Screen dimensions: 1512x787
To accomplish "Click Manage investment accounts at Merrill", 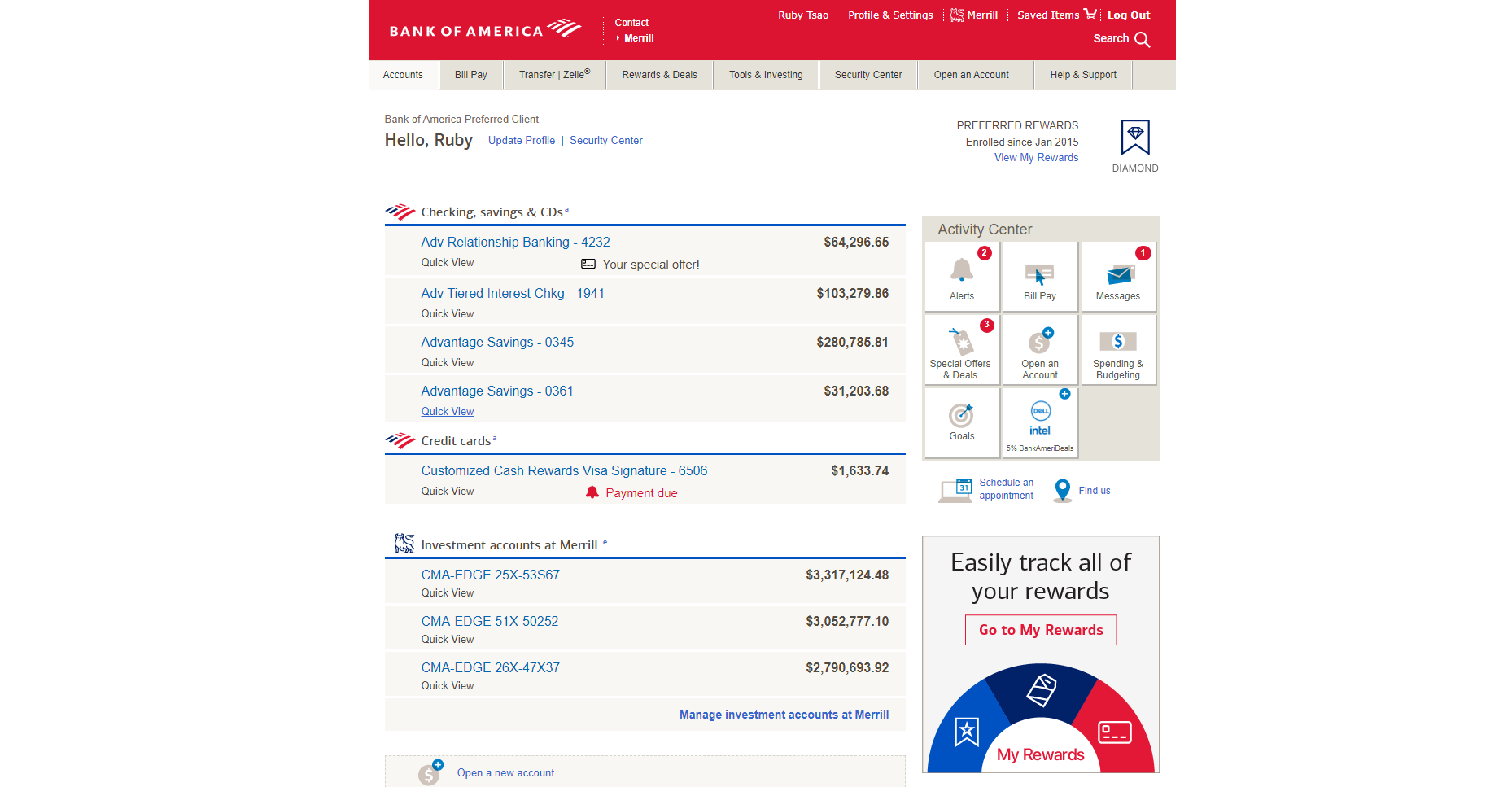I will pos(784,715).
